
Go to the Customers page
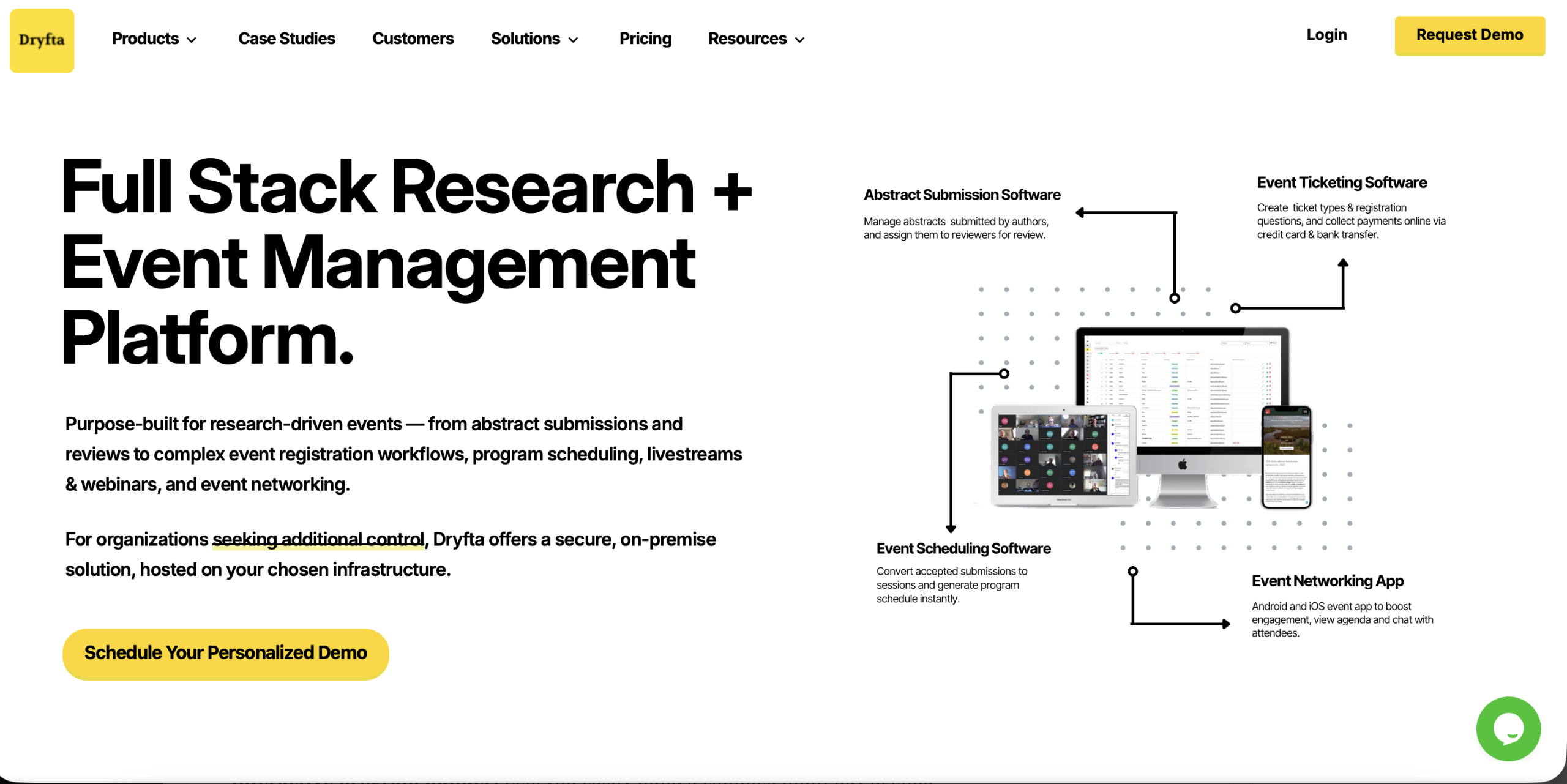413,39
